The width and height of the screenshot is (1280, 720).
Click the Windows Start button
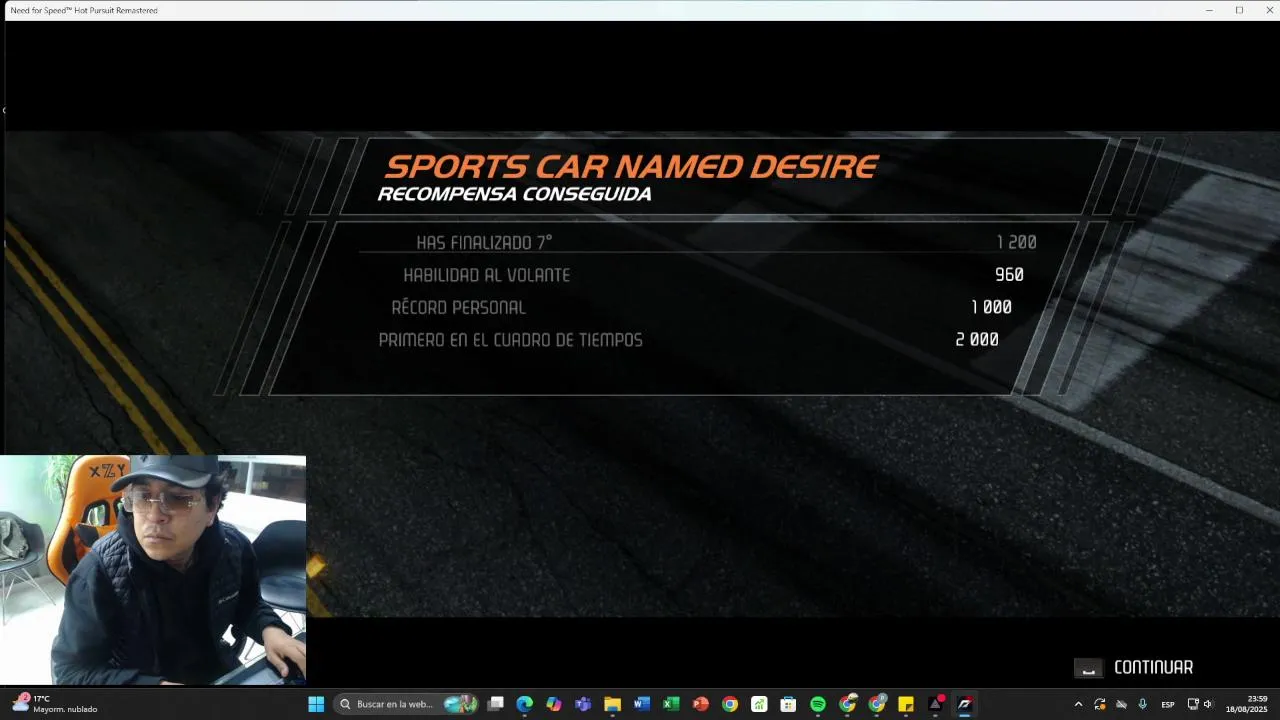tap(316, 704)
